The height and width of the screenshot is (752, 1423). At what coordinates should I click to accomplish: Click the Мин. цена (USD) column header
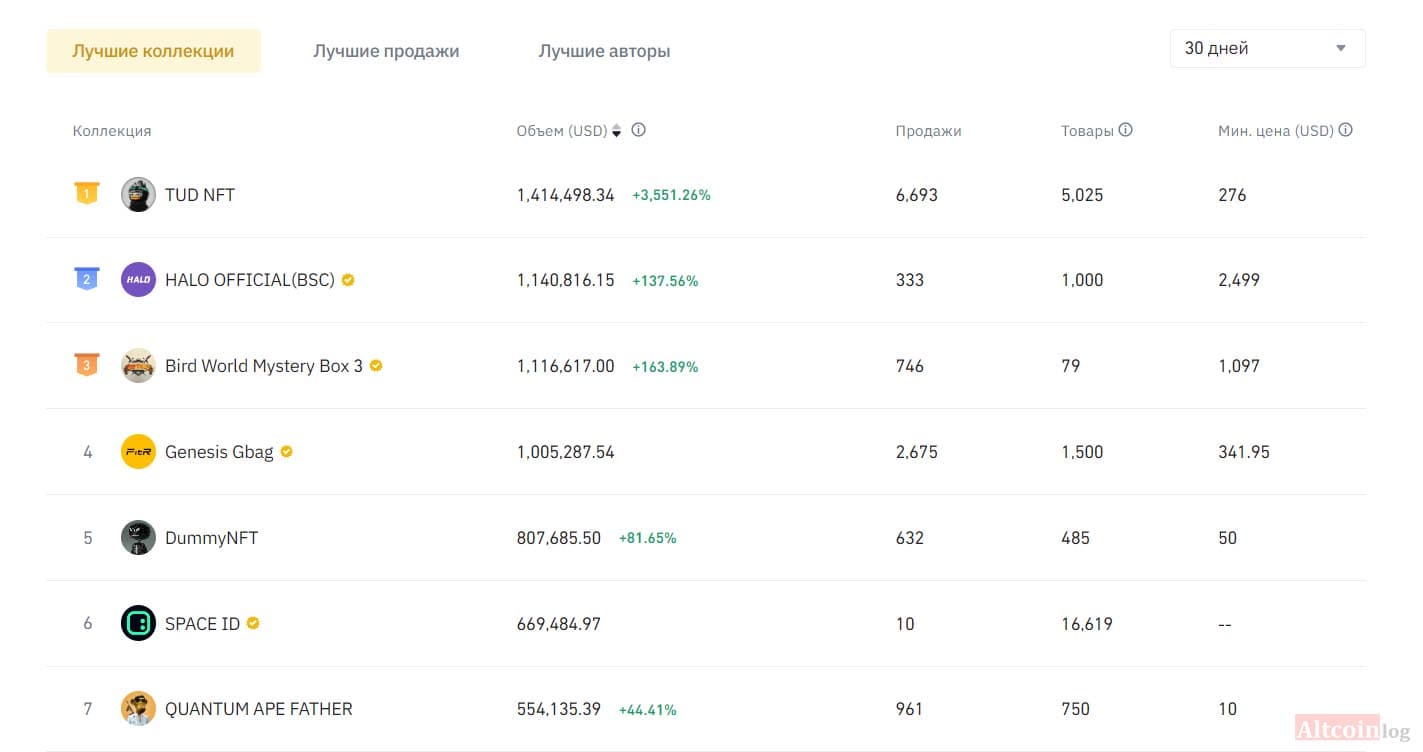click(1276, 131)
